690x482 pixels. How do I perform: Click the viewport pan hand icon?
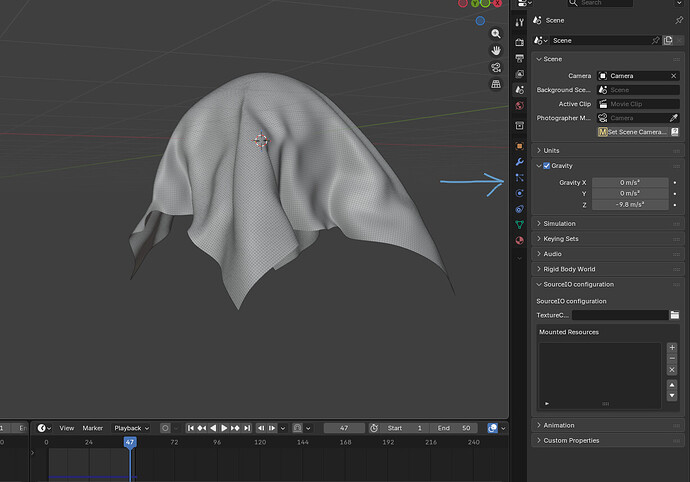point(496,51)
